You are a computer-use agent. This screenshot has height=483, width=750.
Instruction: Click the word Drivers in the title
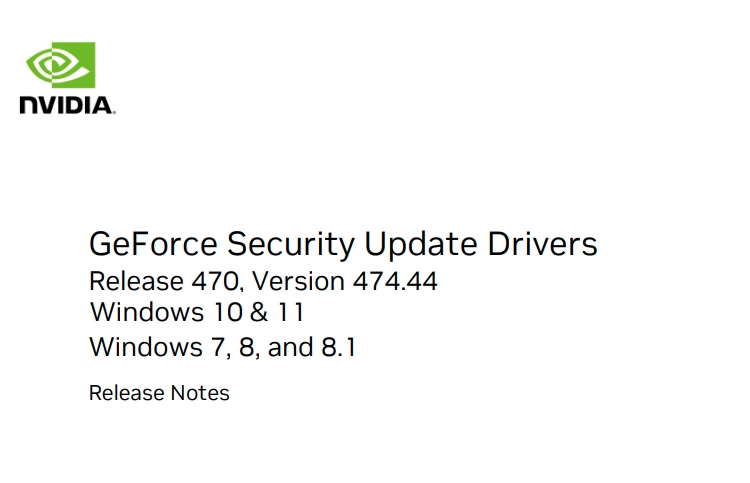tap(542, 244)
